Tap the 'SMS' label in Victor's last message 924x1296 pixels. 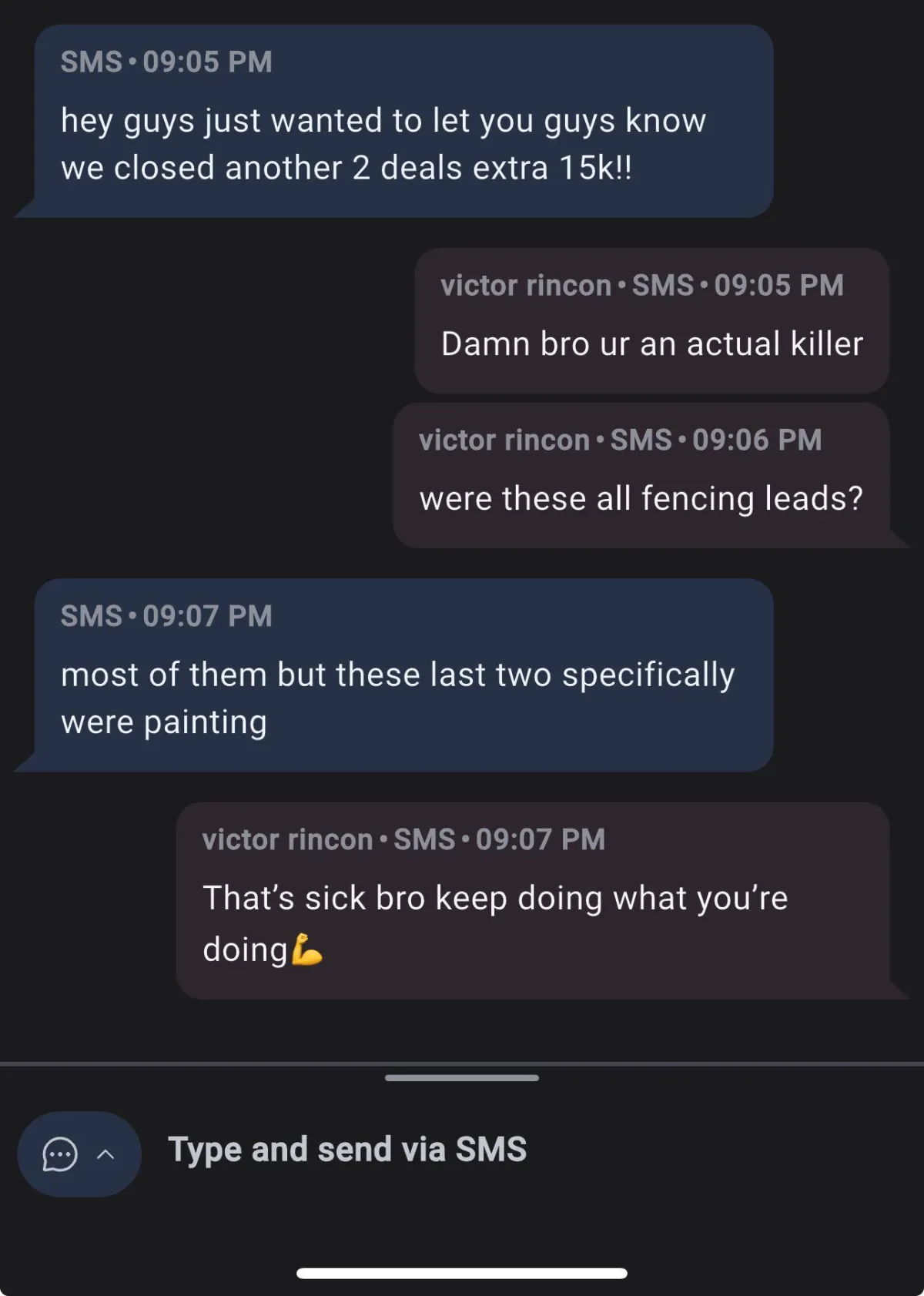(424, 839)
